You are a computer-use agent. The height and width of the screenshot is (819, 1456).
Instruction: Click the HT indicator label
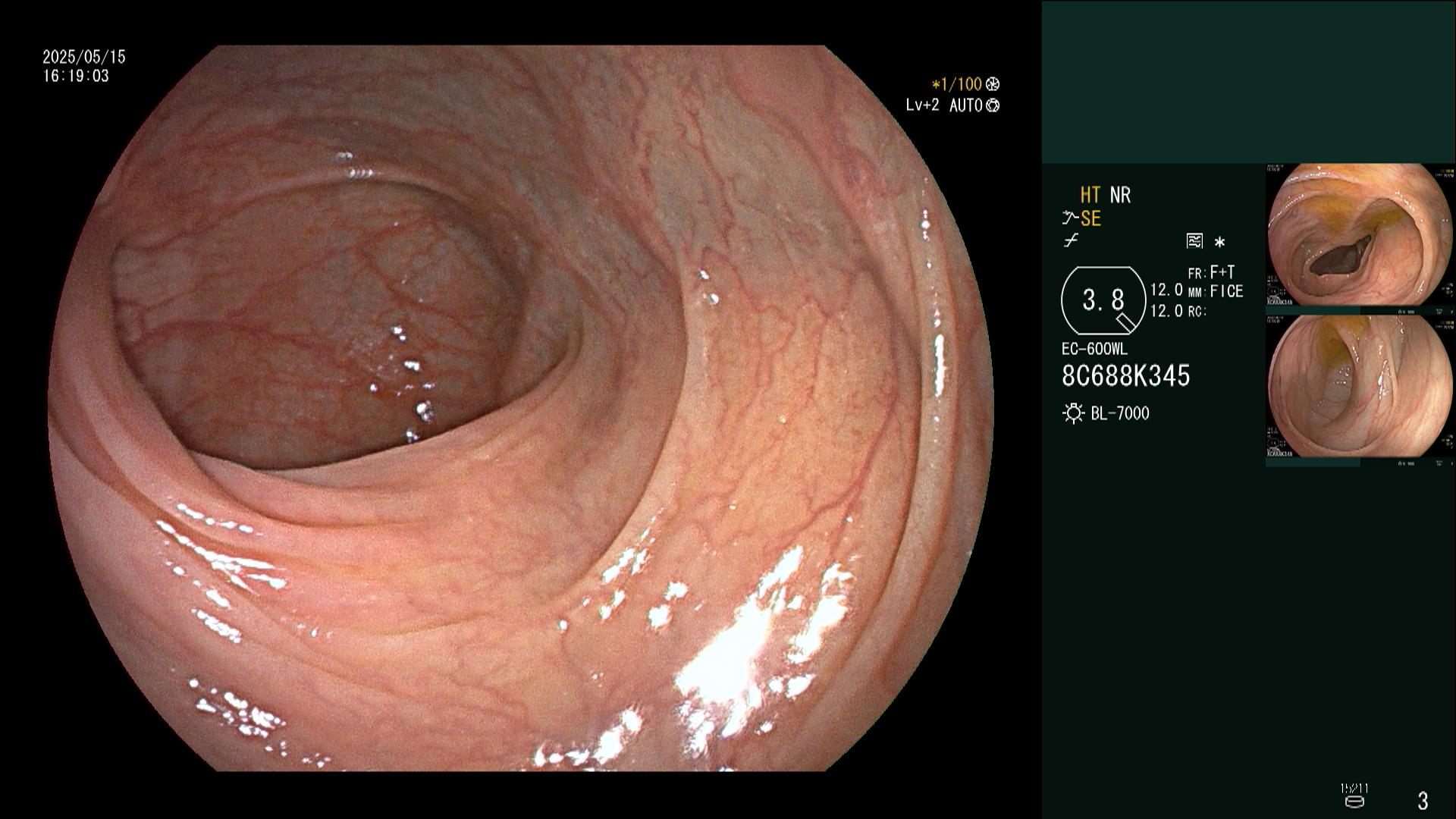pyautogui.click(x=1090, y=196)
